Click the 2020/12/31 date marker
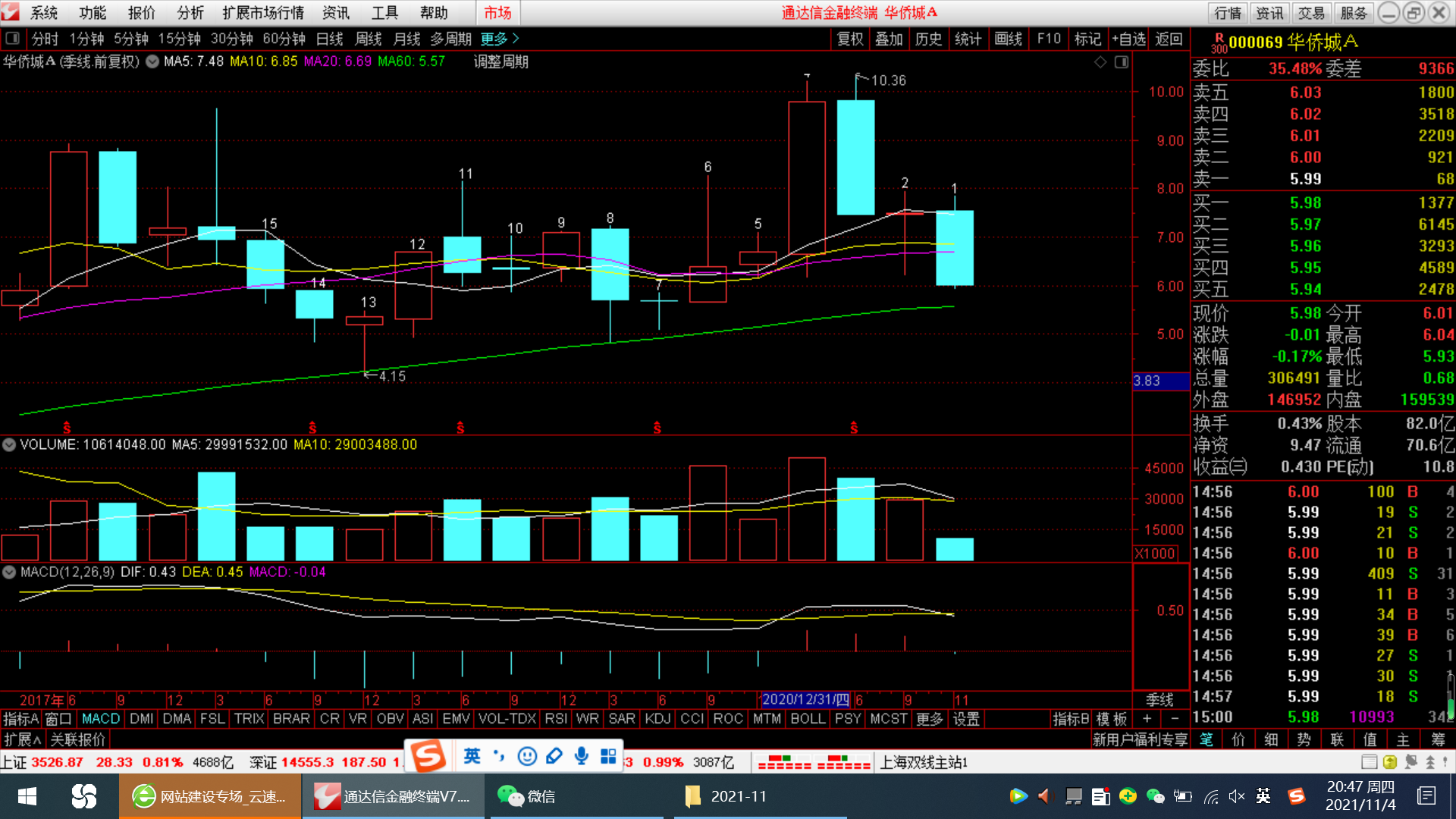Screen dimensions: 1456x819 [805, 699]
